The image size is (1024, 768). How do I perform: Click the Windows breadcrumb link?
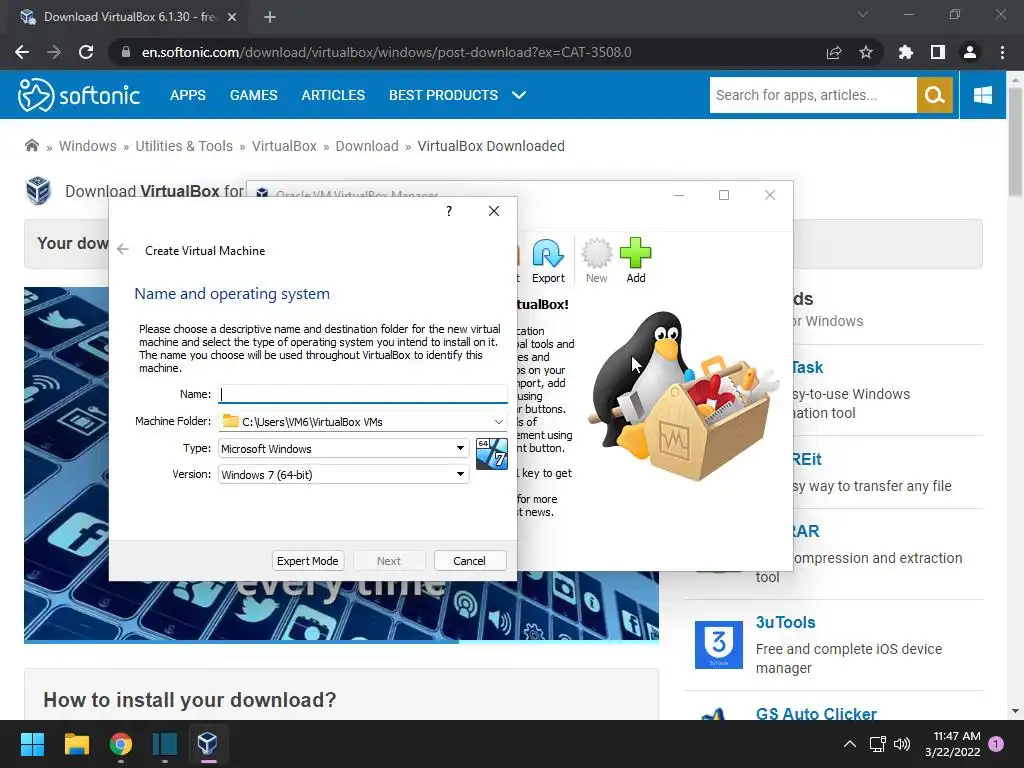point(88,146)
